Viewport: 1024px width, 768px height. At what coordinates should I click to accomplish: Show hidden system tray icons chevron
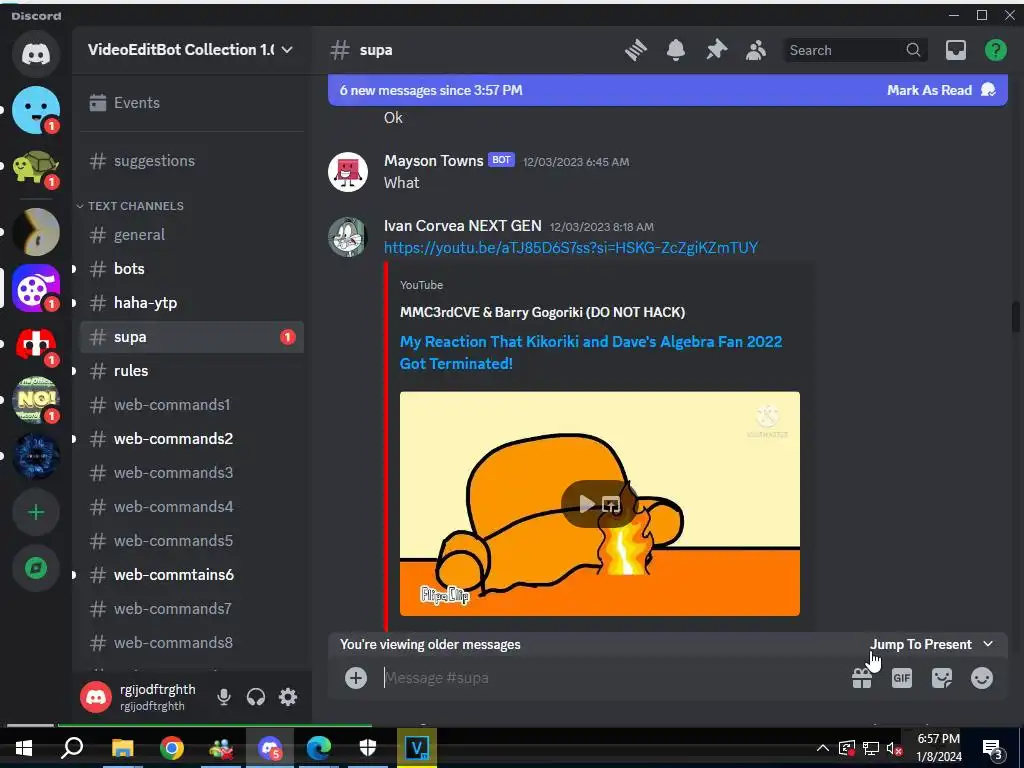[823, 748]
